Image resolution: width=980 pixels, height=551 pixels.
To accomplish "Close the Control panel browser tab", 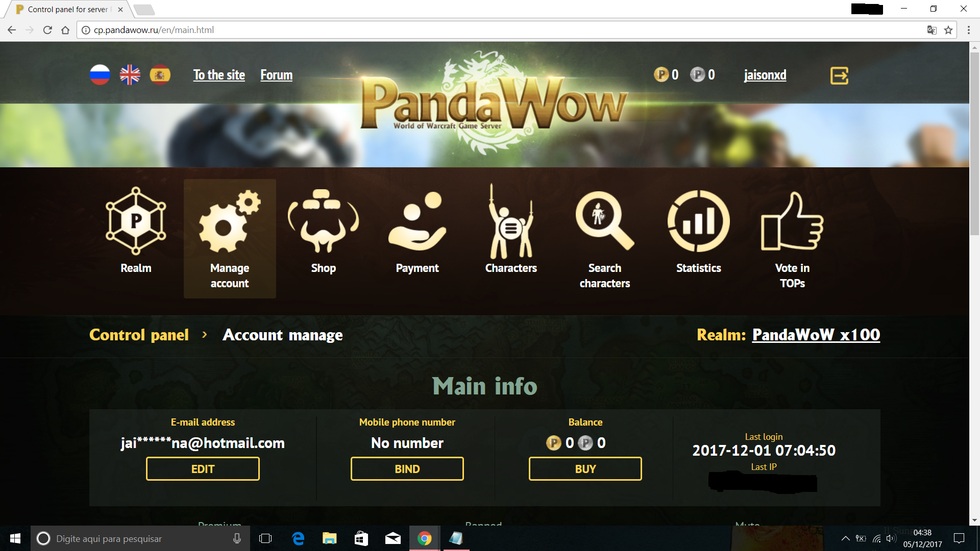I will [120, 9].
